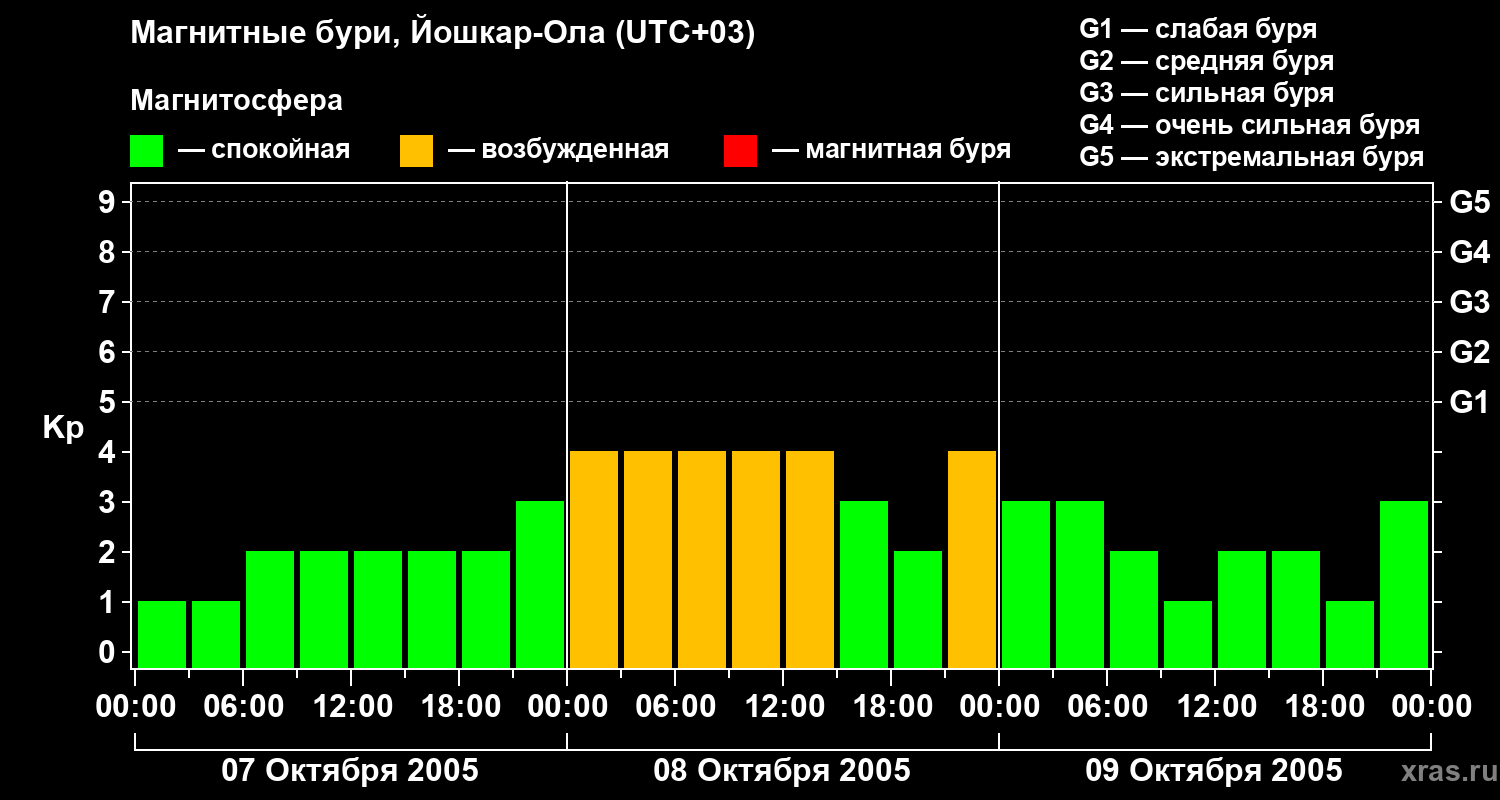Click the final Kp 3 bar ending 09 Октября
1500x800 pixels.
1404,584
